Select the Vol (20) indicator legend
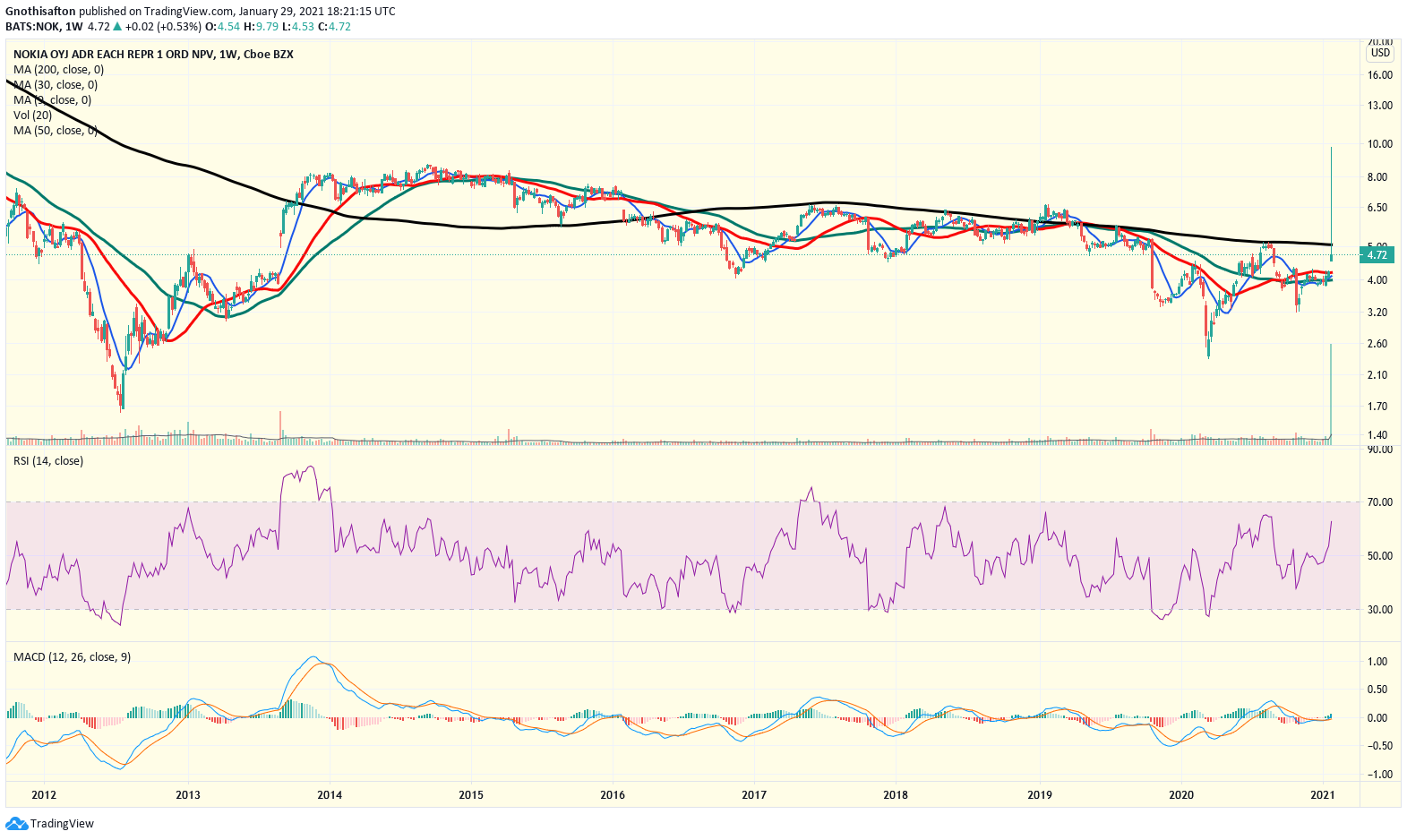 [32, 116]
